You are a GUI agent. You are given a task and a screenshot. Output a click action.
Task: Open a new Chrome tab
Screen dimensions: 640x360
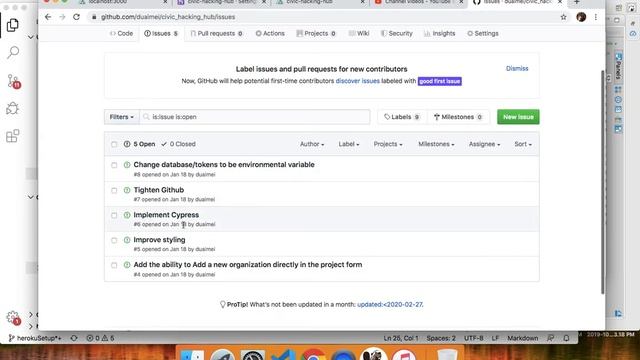577,2
